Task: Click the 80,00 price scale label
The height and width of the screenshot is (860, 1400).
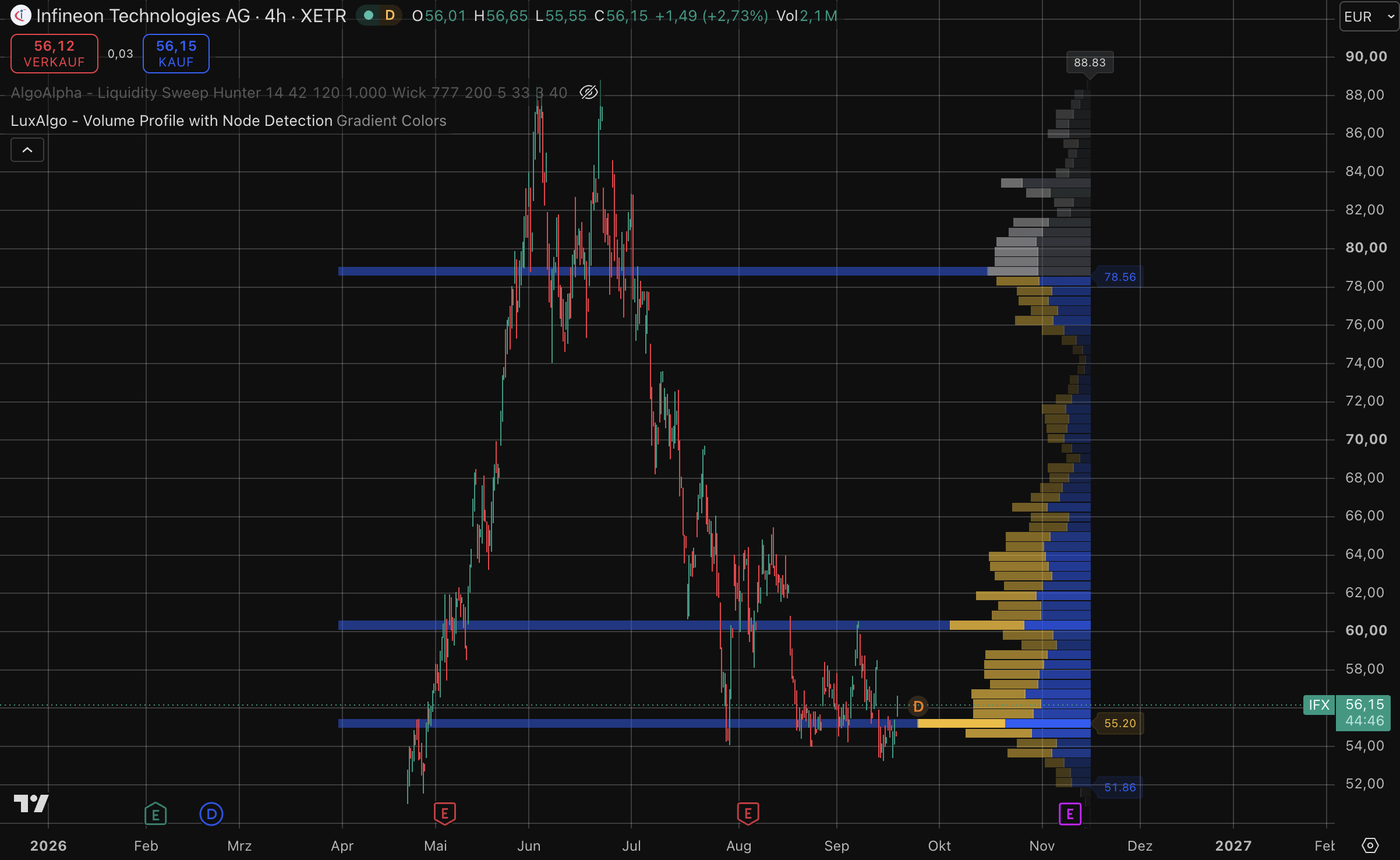Action: tap(1366, 248)
